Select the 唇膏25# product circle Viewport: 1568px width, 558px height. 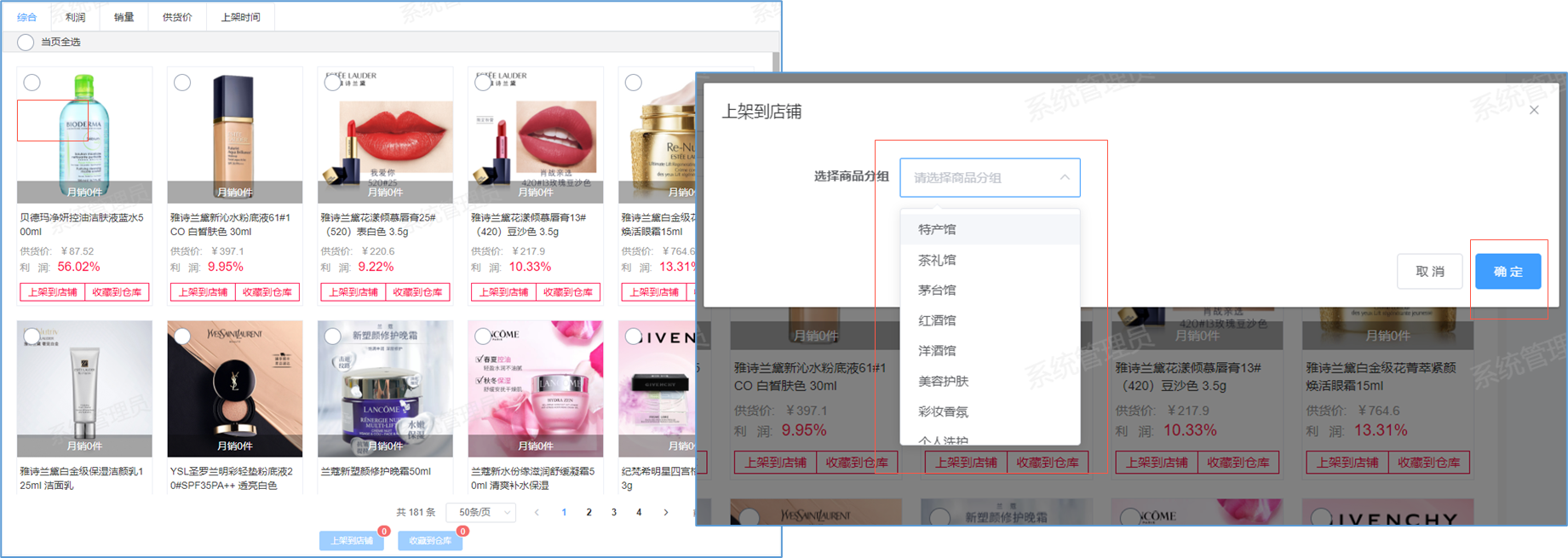(333, 83)
